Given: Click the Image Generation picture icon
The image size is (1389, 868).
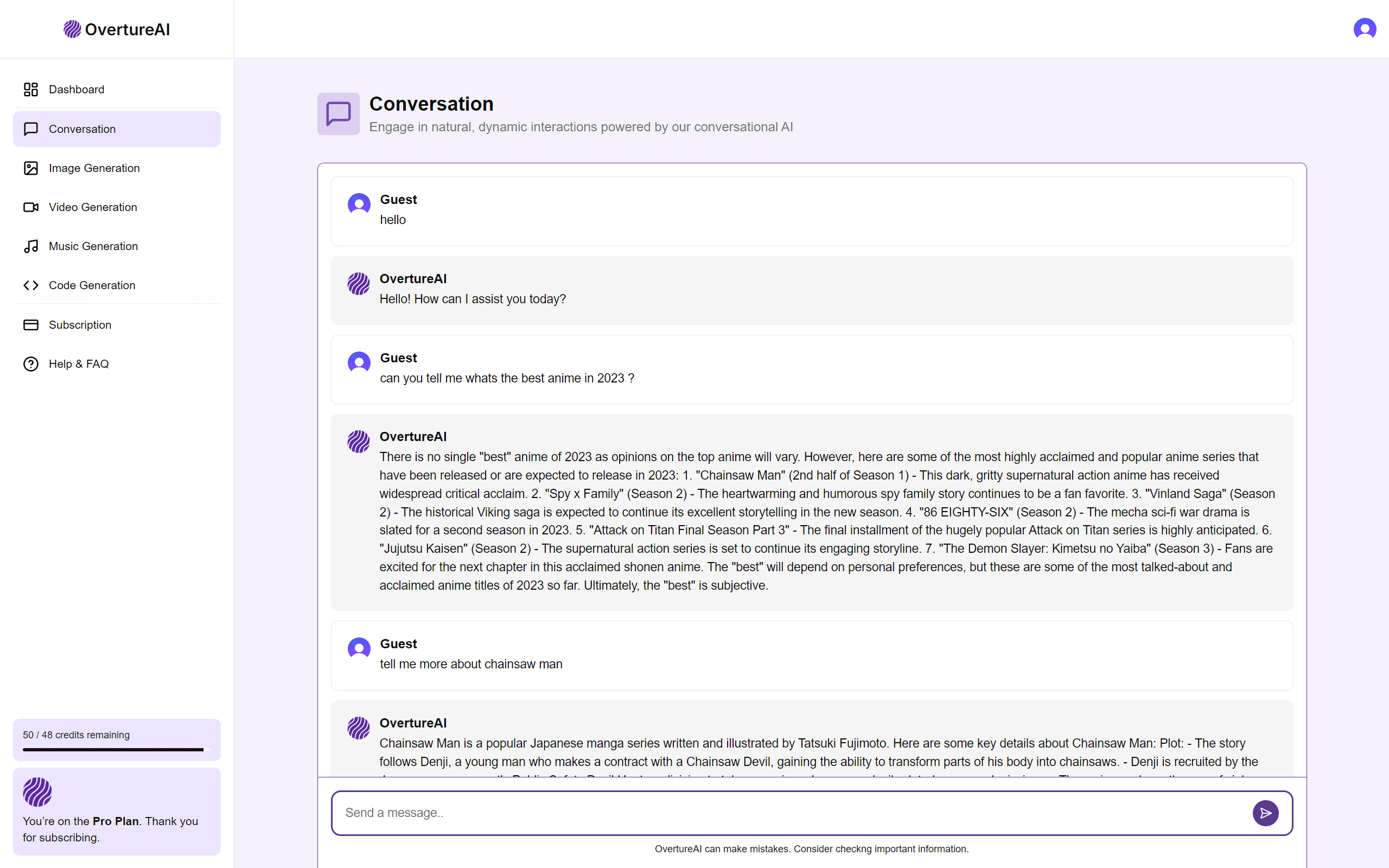Looking at the screenshot, I should 31,168.
